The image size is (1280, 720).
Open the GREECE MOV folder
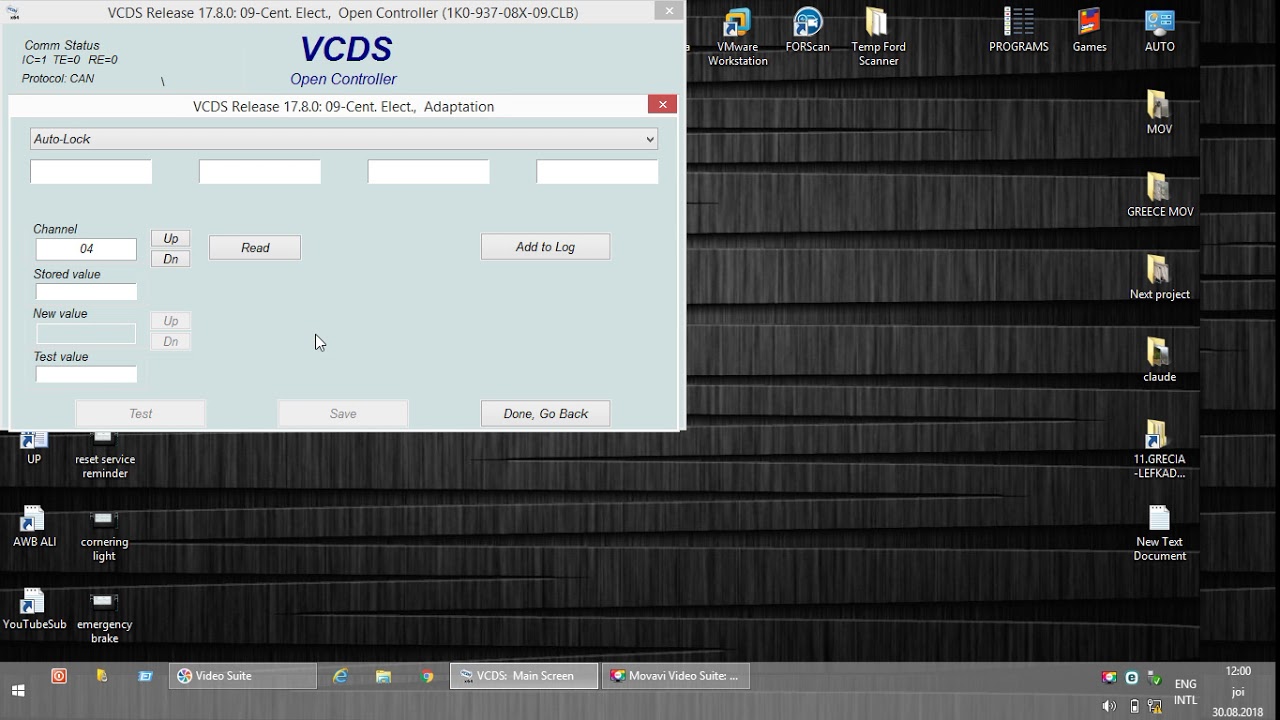tap(1160, 195)
